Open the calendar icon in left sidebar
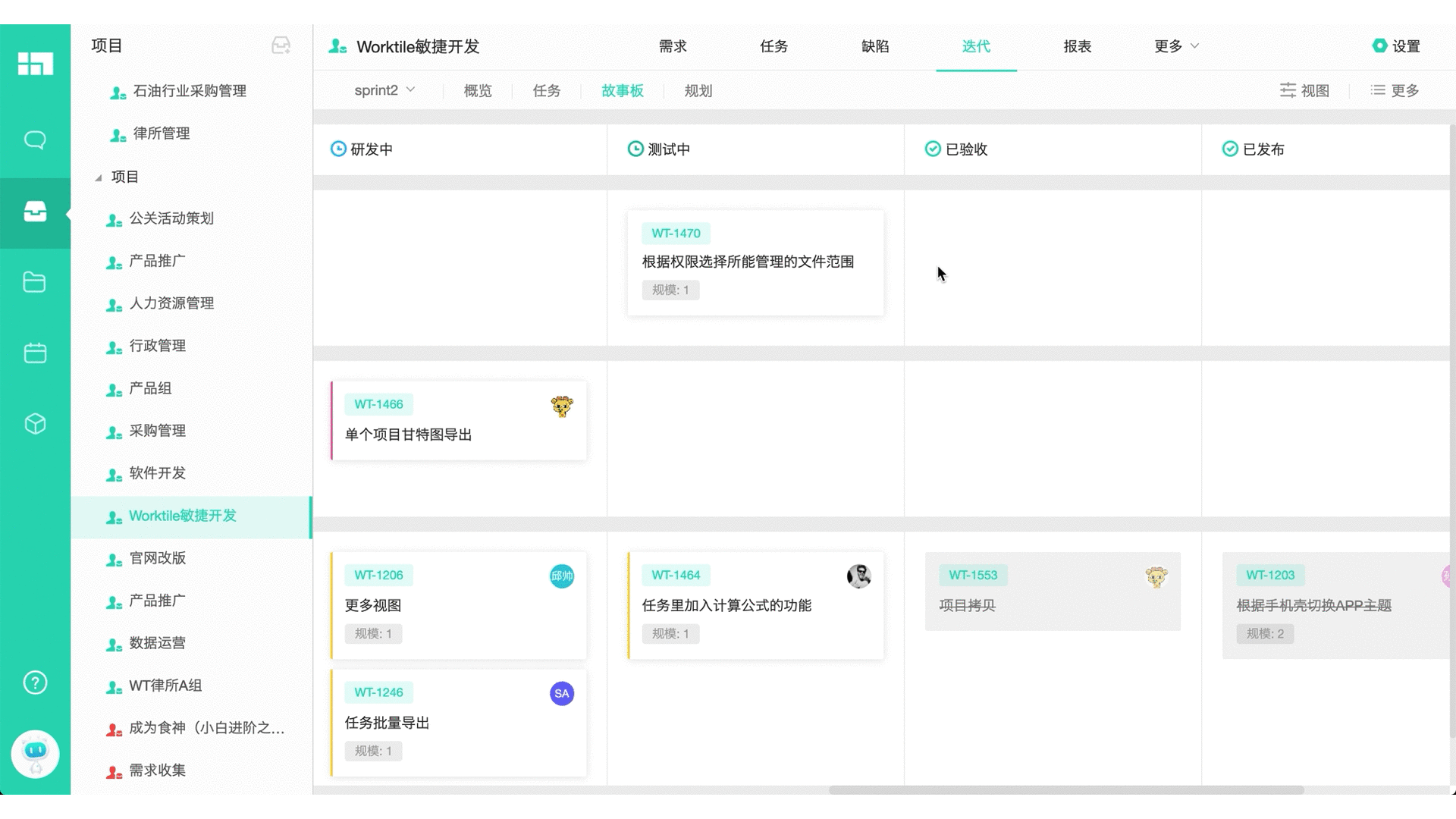1456x819 pixels. click(x=35, y=353)
